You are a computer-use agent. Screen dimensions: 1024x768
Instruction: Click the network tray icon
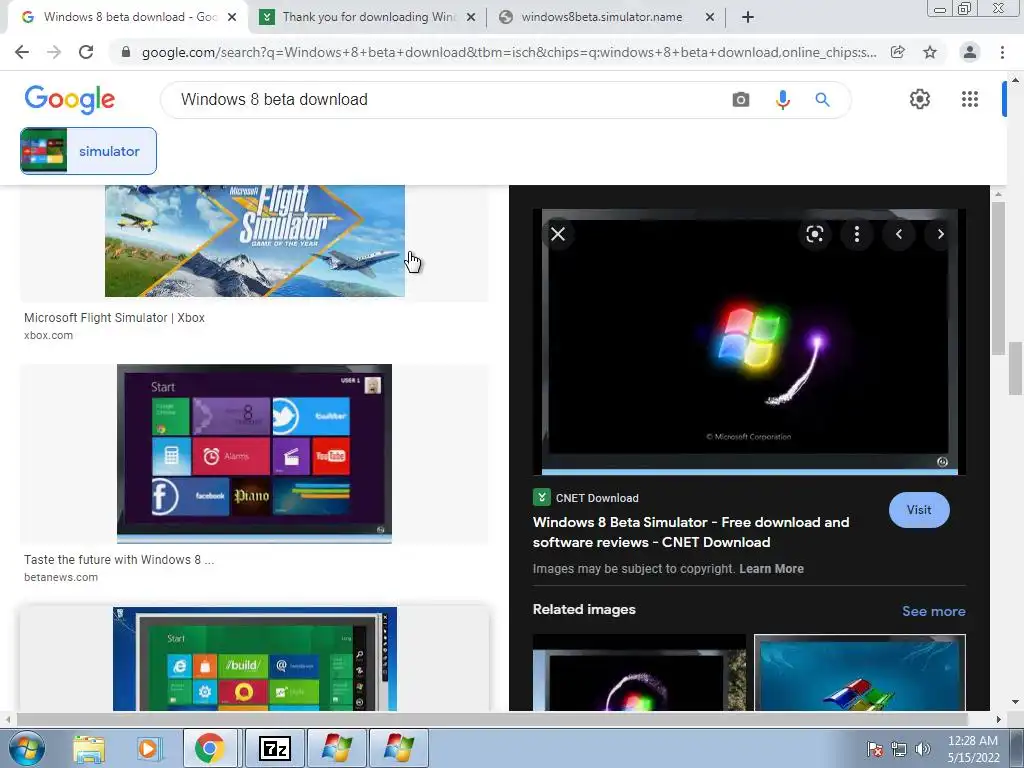(x=899, y=749)
